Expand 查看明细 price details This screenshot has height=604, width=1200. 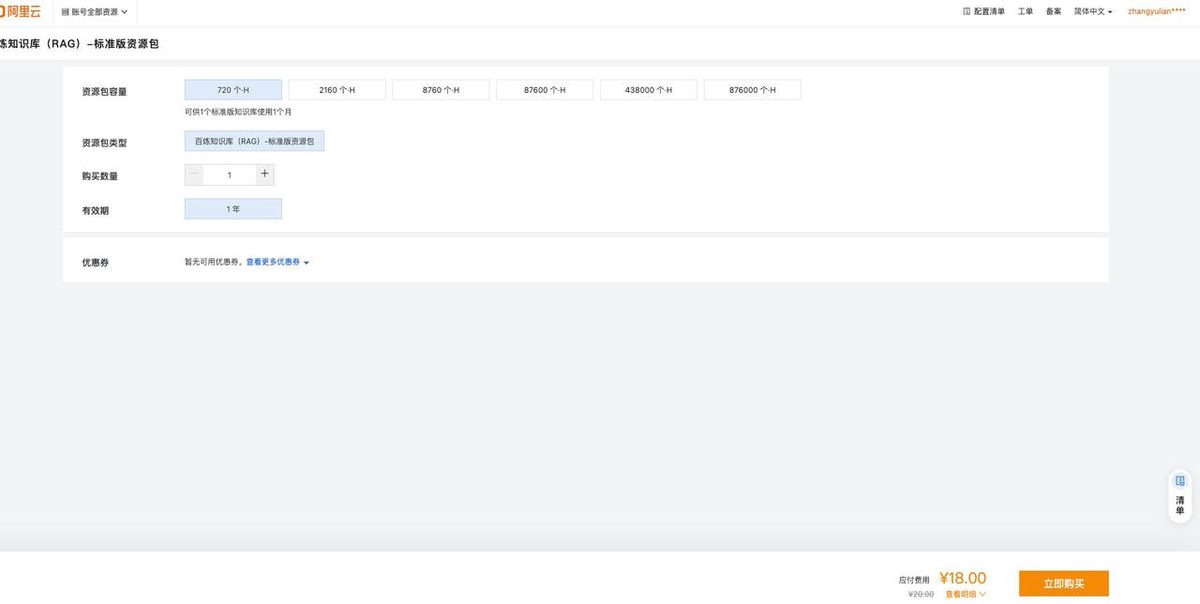point(965,594)
